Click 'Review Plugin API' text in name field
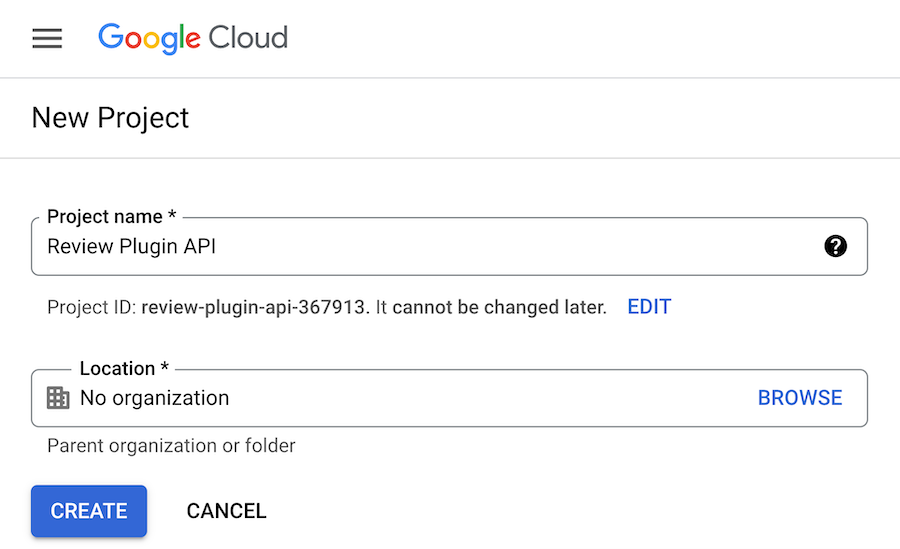Screen dimensions: 900x549 pos(131,246)
